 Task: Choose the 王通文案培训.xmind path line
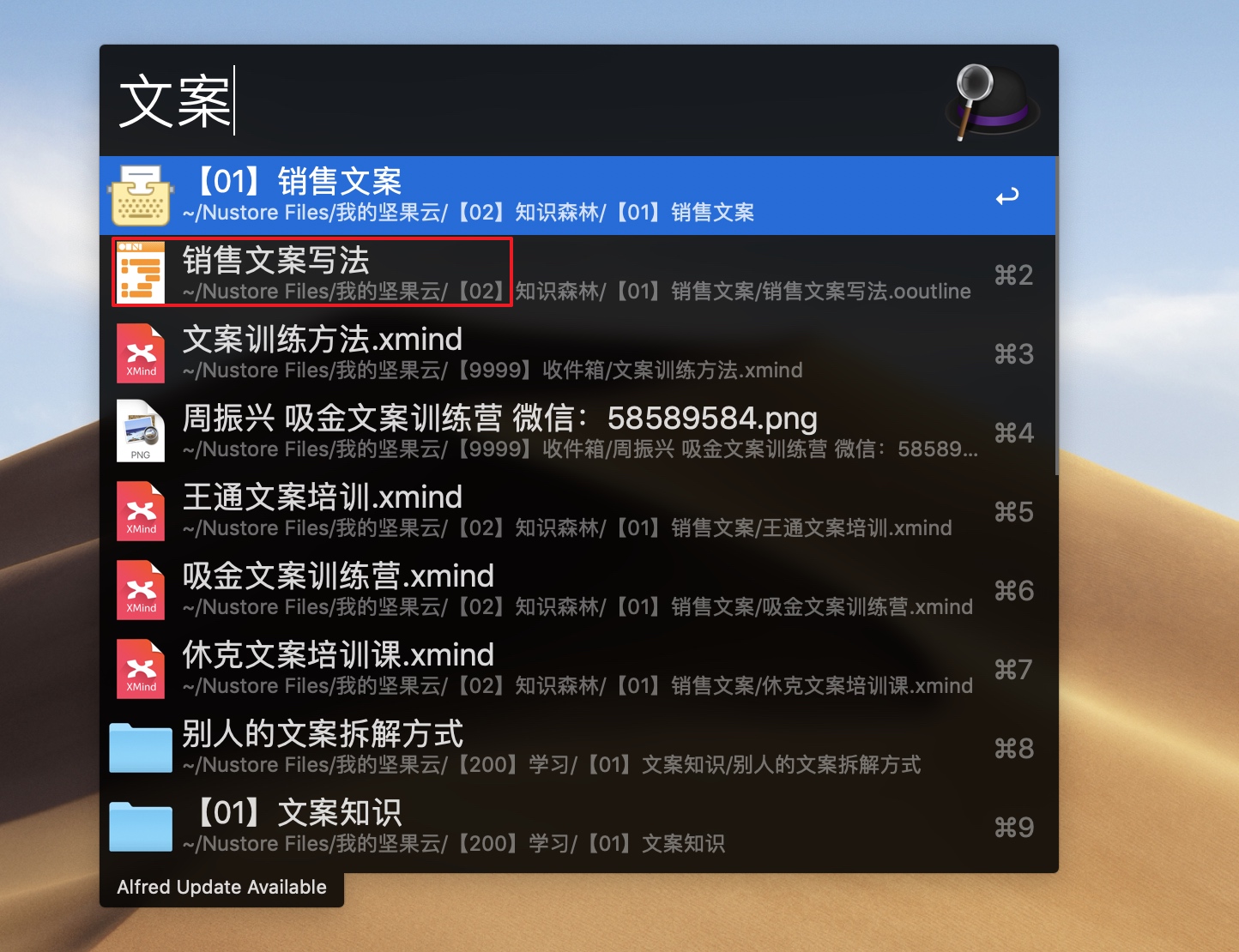tap(567, 528)
